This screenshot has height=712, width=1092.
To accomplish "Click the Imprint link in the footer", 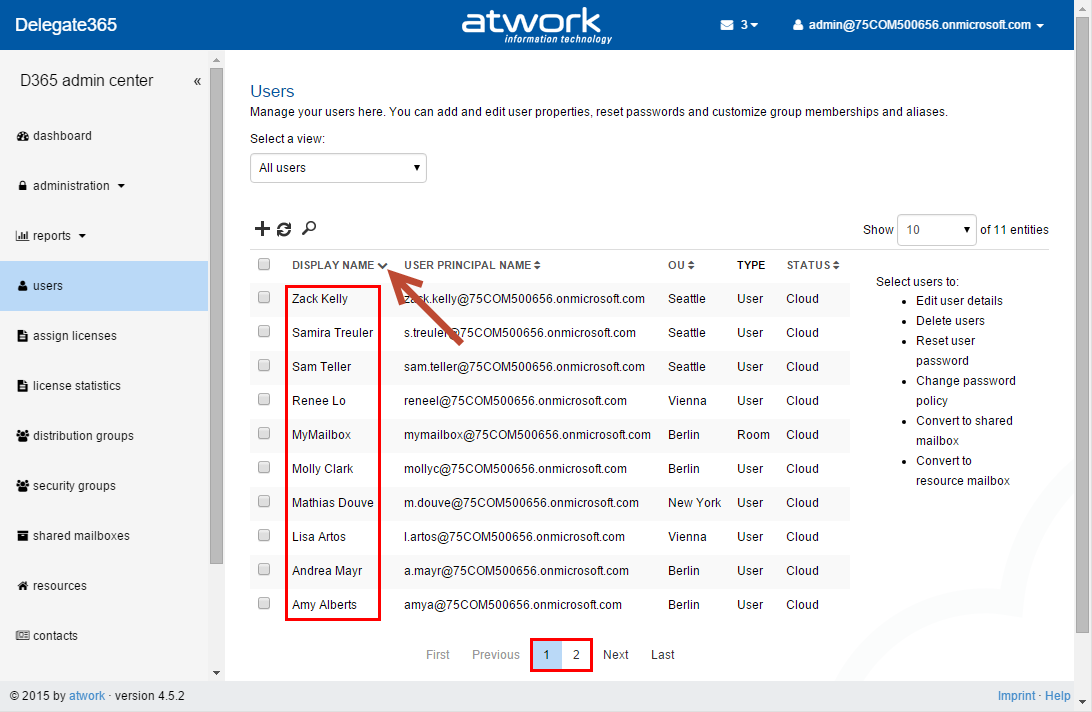I will click(x=1016, y=696).
